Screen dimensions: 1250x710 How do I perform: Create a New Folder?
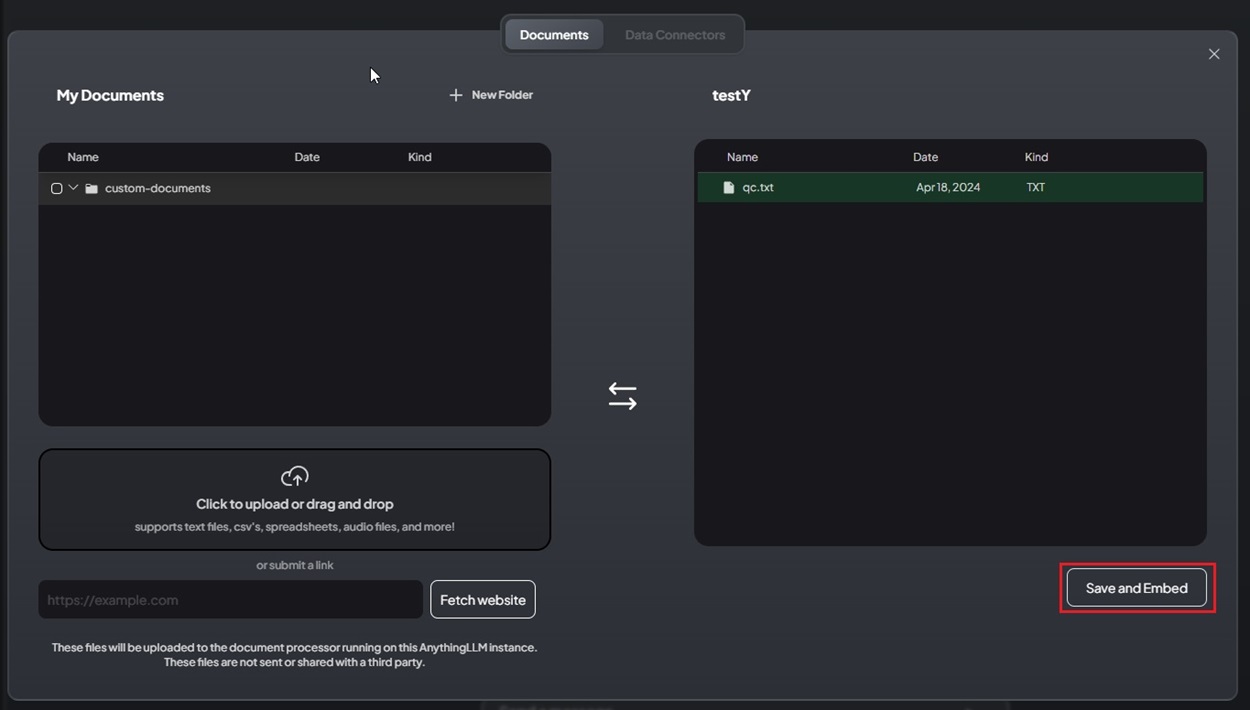click(491, 94)
